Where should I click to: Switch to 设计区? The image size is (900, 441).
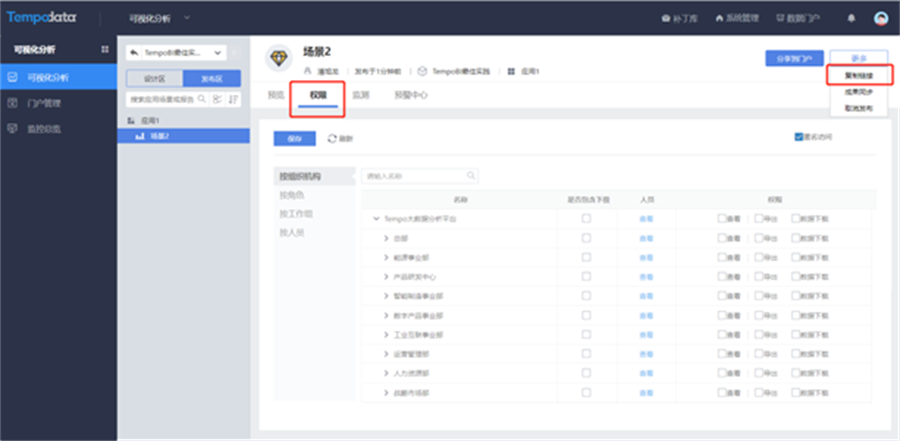pos(155,79)
